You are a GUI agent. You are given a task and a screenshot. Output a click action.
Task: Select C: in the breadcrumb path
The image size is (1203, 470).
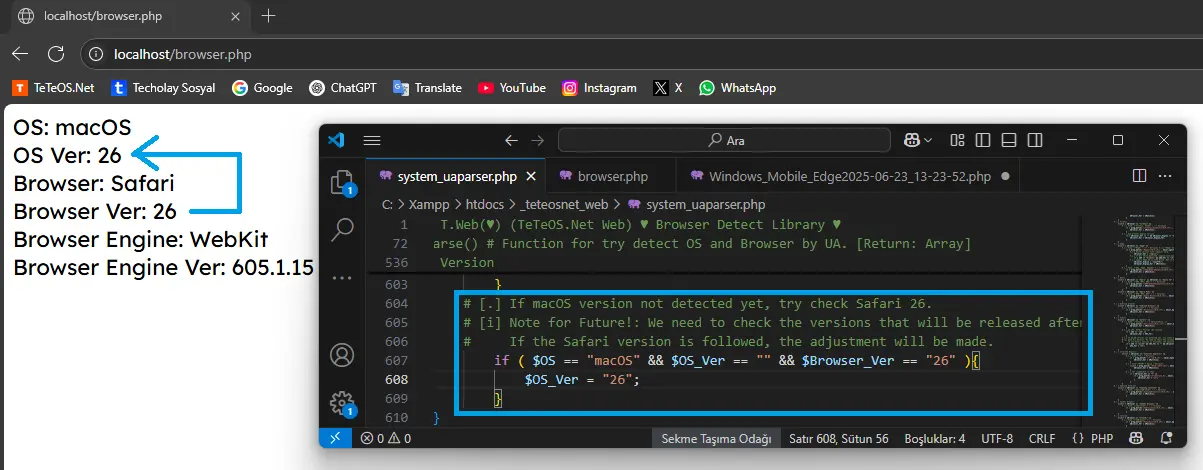point(387,205)
